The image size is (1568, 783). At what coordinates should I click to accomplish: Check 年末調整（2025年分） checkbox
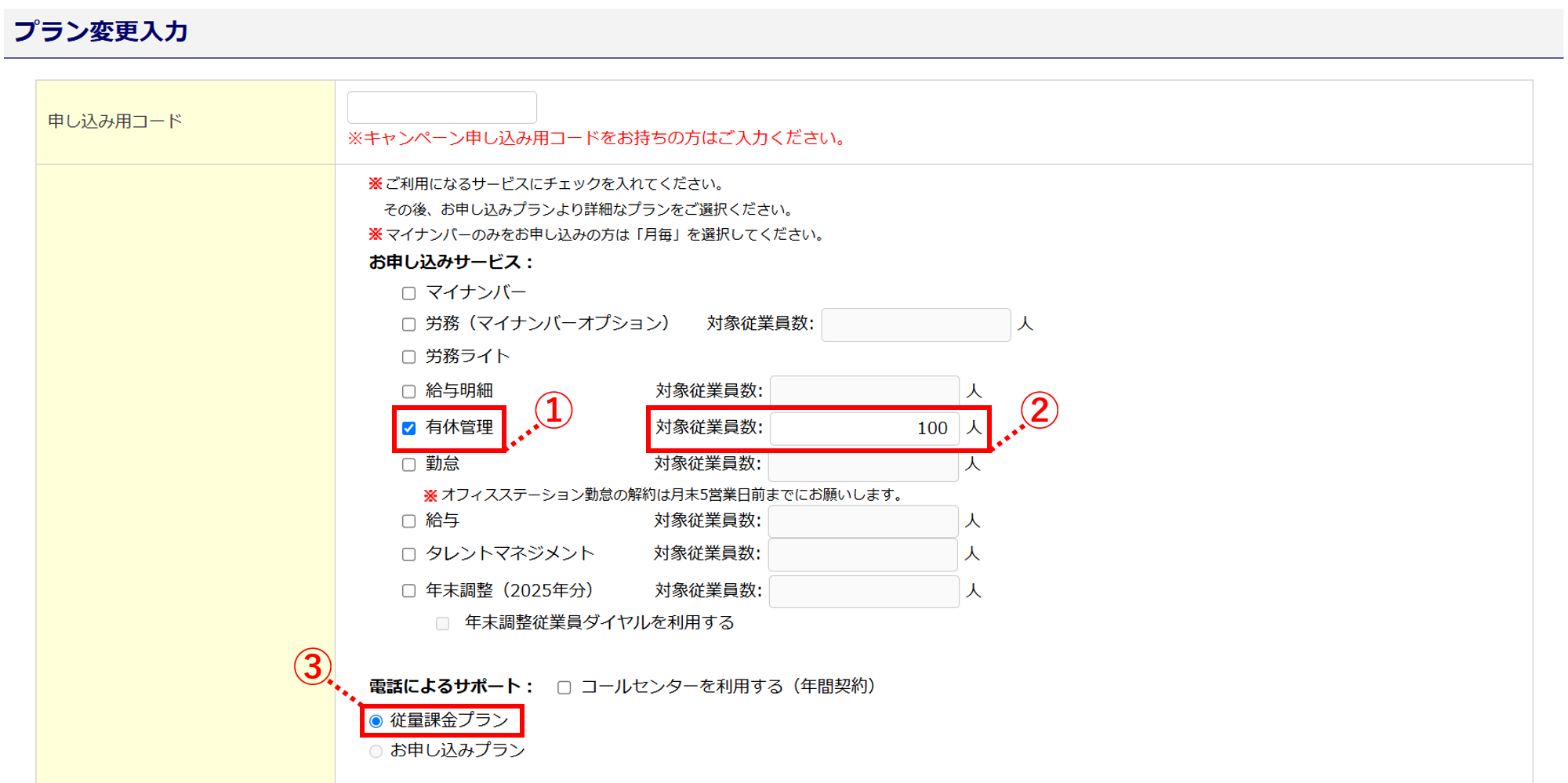[x=408, y=591]
